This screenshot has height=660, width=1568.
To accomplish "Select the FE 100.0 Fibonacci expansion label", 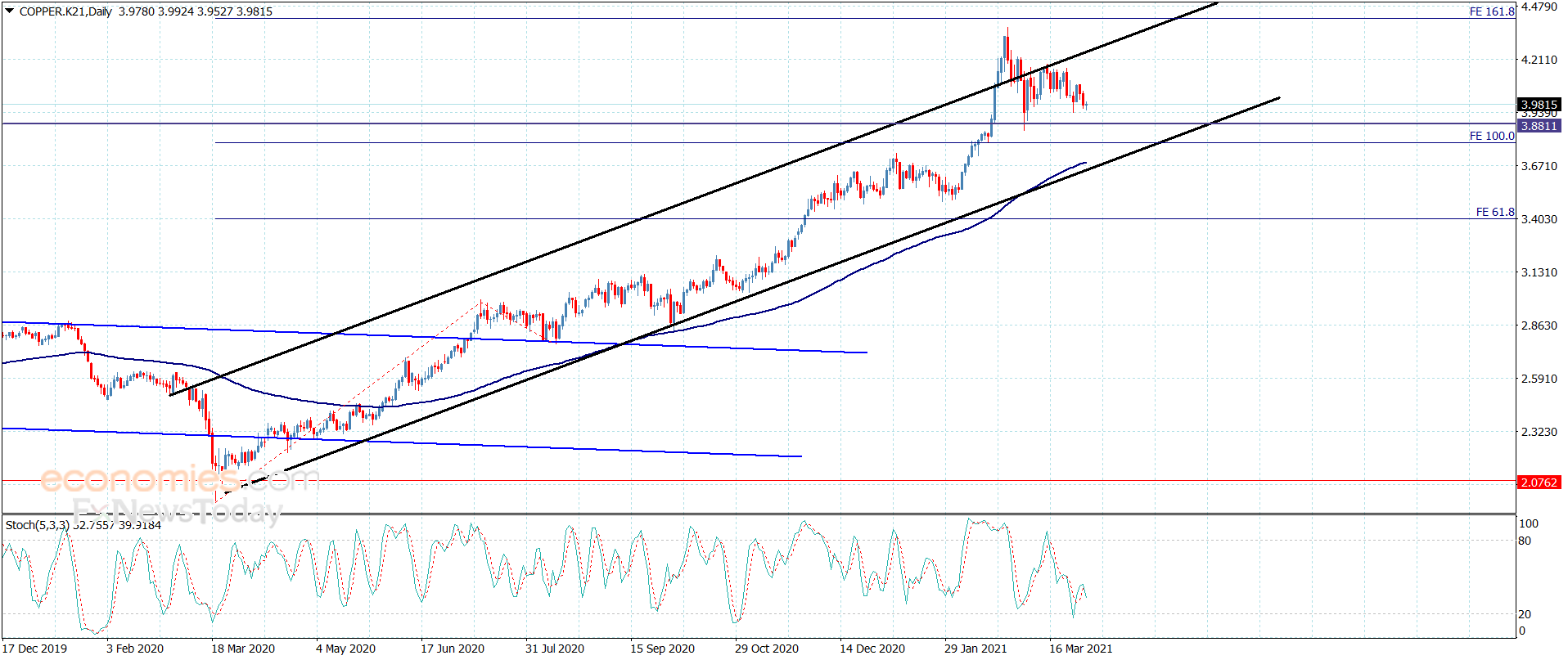I will point(1492,136).
